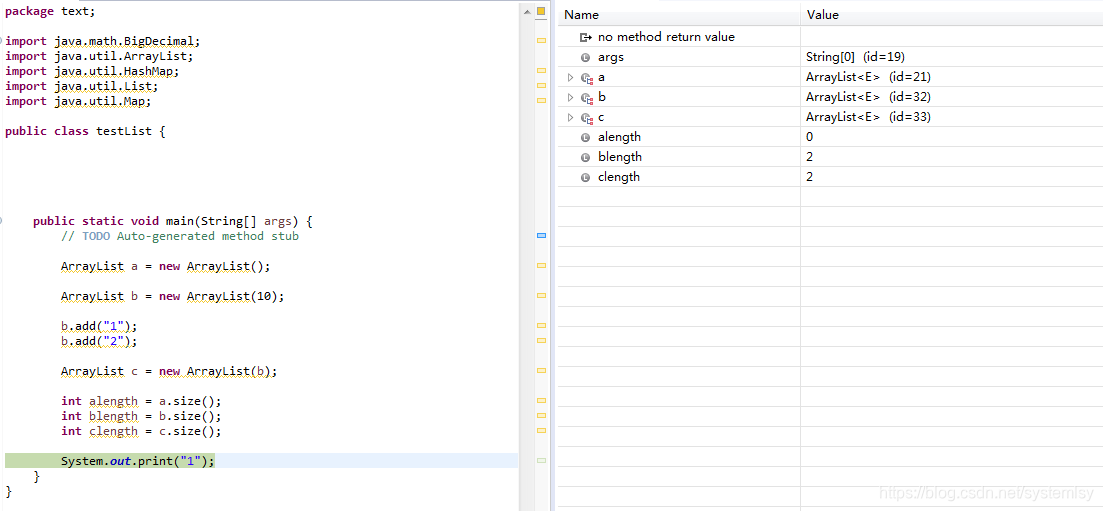Click the '// TODO Auto-generated method stub' comment
The height and width of the screenshot is (511, 1103).
click(179, 236)
